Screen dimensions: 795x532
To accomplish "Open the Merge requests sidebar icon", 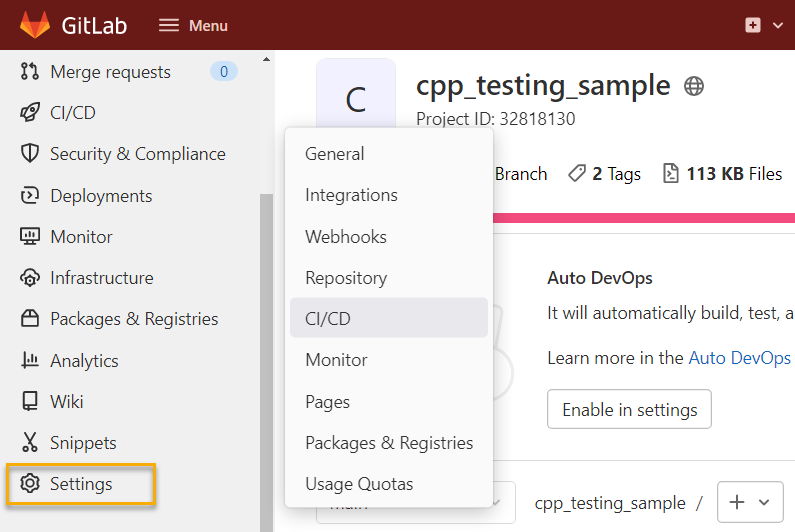I will pyautogui.click(x=30, y=72).
